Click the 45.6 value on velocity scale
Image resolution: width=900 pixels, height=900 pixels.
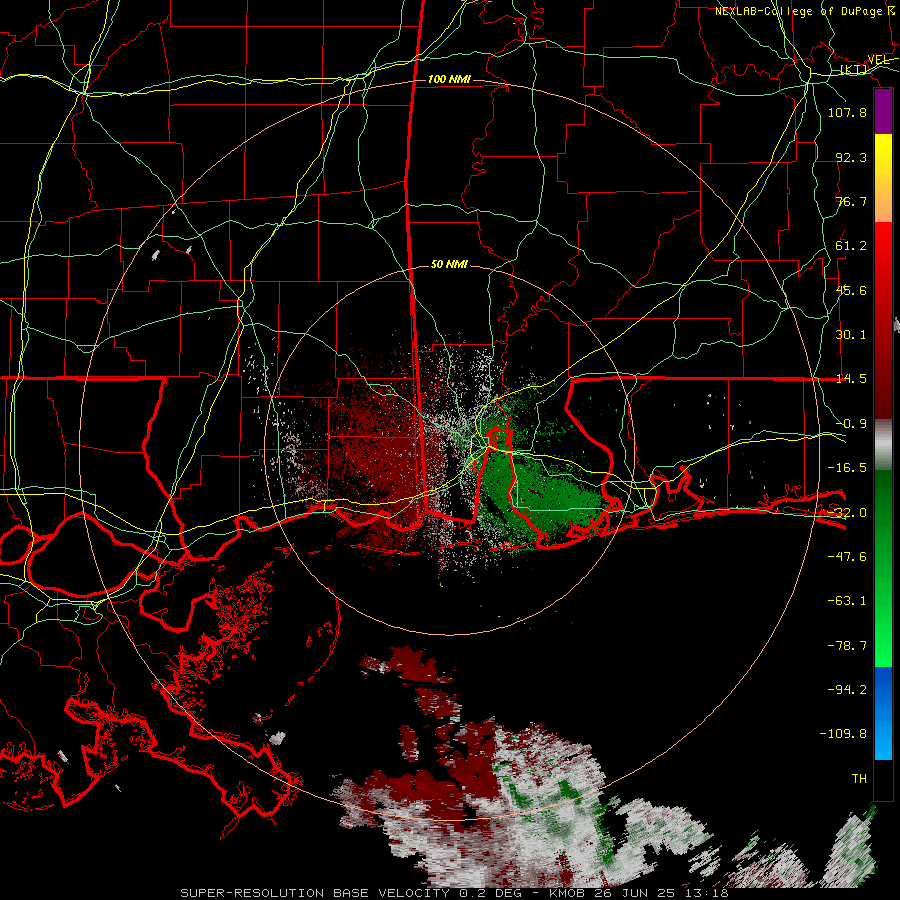click(x=851, y=290)
